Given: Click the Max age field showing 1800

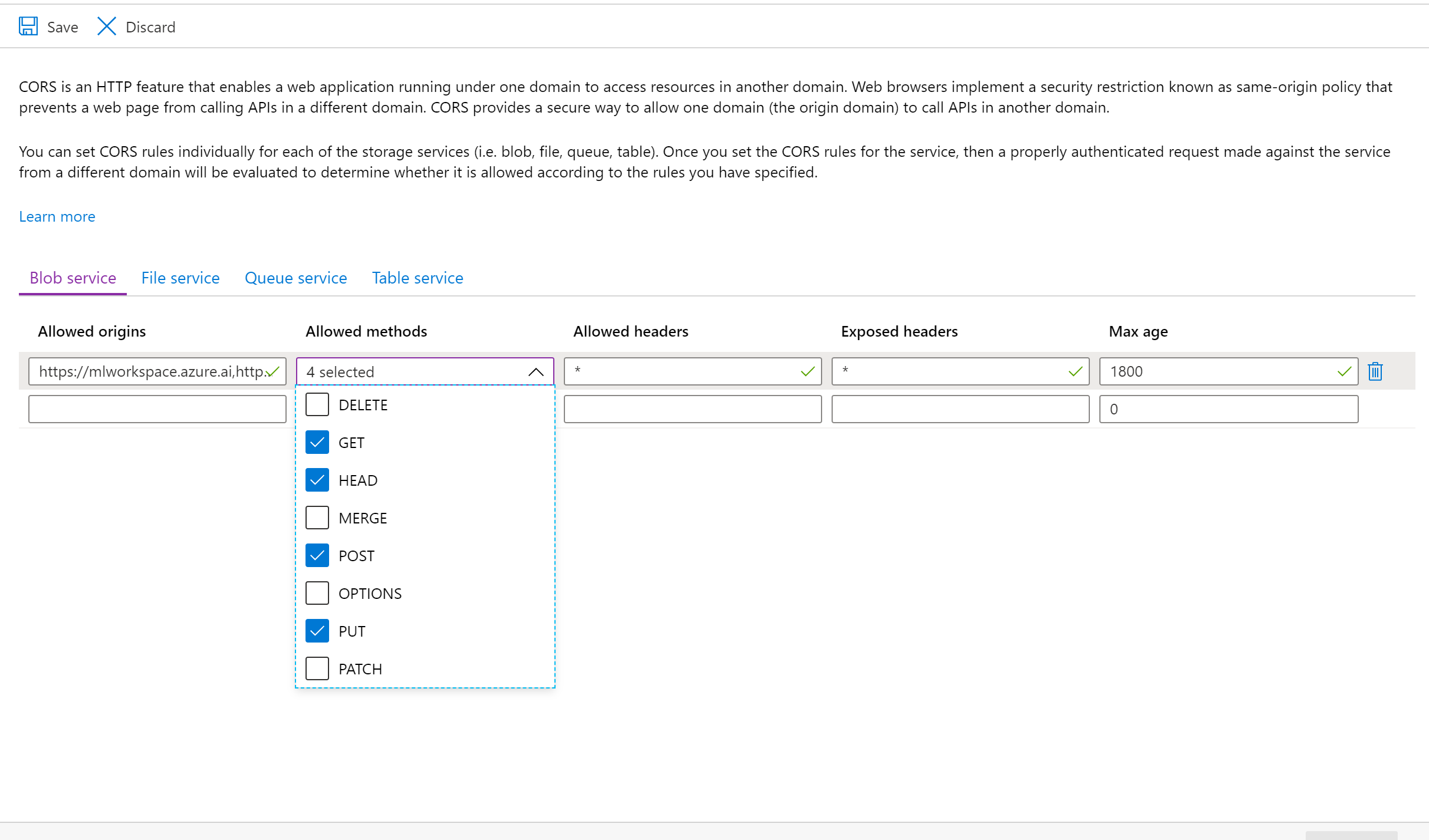Looking at the screenshot, I should pos(1221,372).
